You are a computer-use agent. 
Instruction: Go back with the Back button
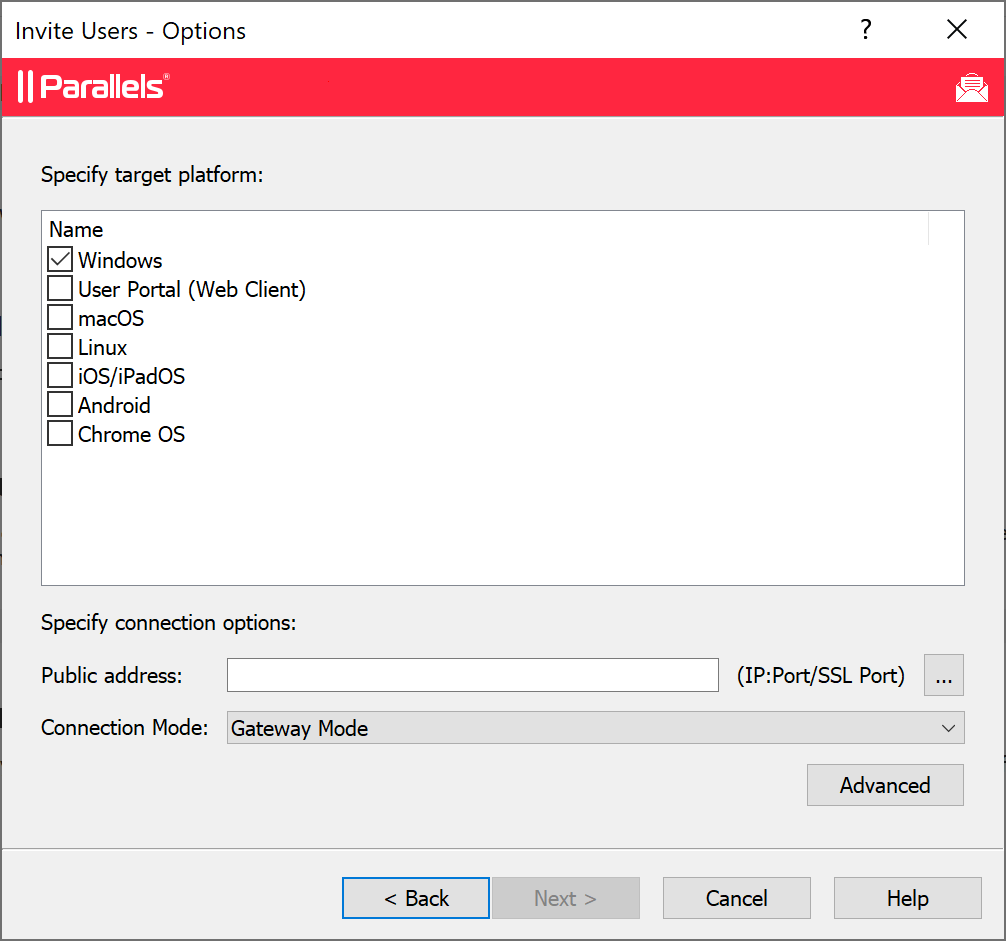[416, 898]
